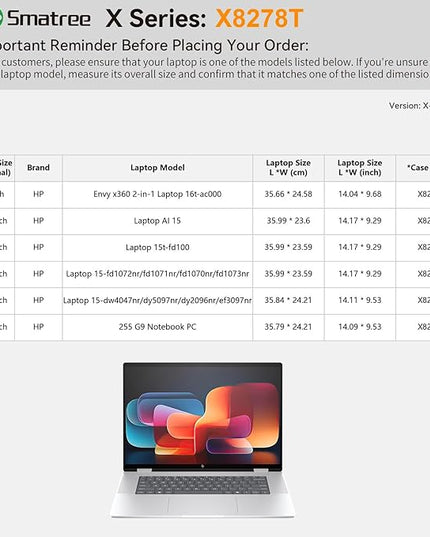Click the 35.66 * 24.58 cm size cell
The image size is (430, 537).
(x=288, y=194)
